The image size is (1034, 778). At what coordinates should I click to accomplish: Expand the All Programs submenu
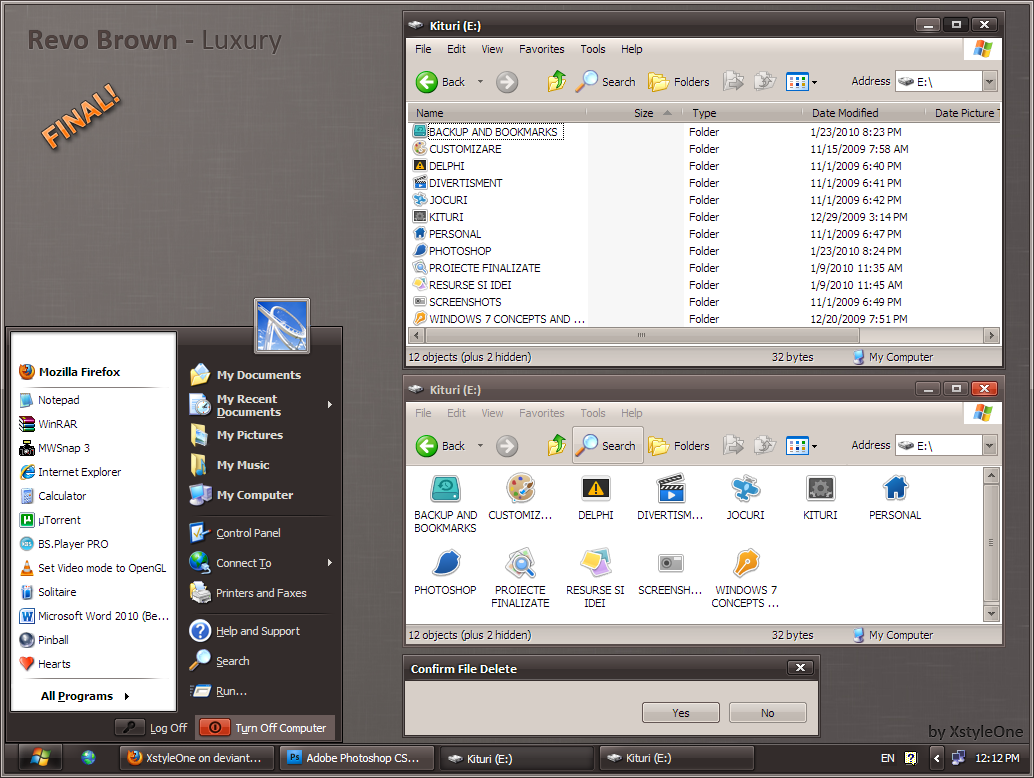[x=85, y=696]
